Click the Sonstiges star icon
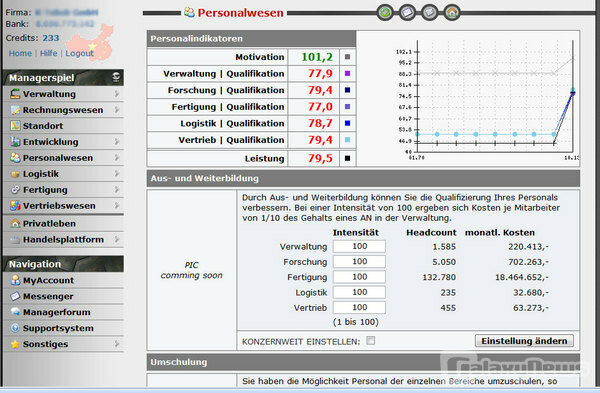This screenshot has width=600, height=393. click(15, 344)
